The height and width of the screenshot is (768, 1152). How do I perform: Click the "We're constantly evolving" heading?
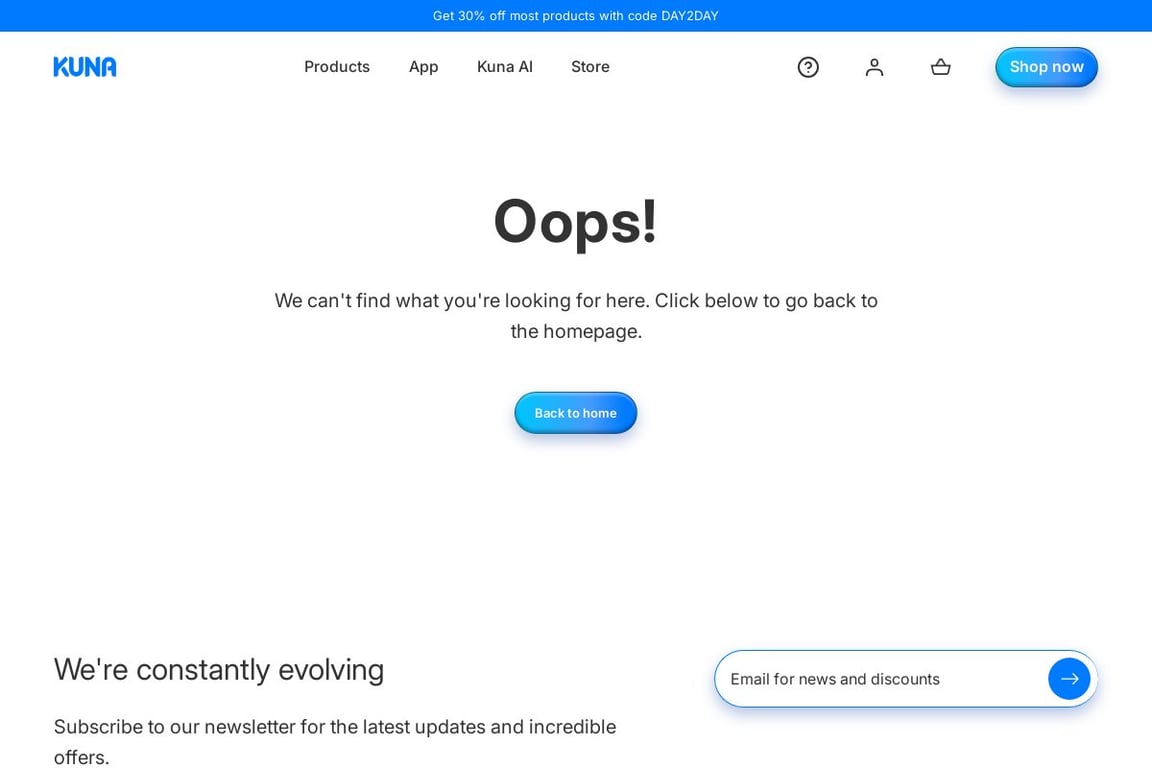219,670
